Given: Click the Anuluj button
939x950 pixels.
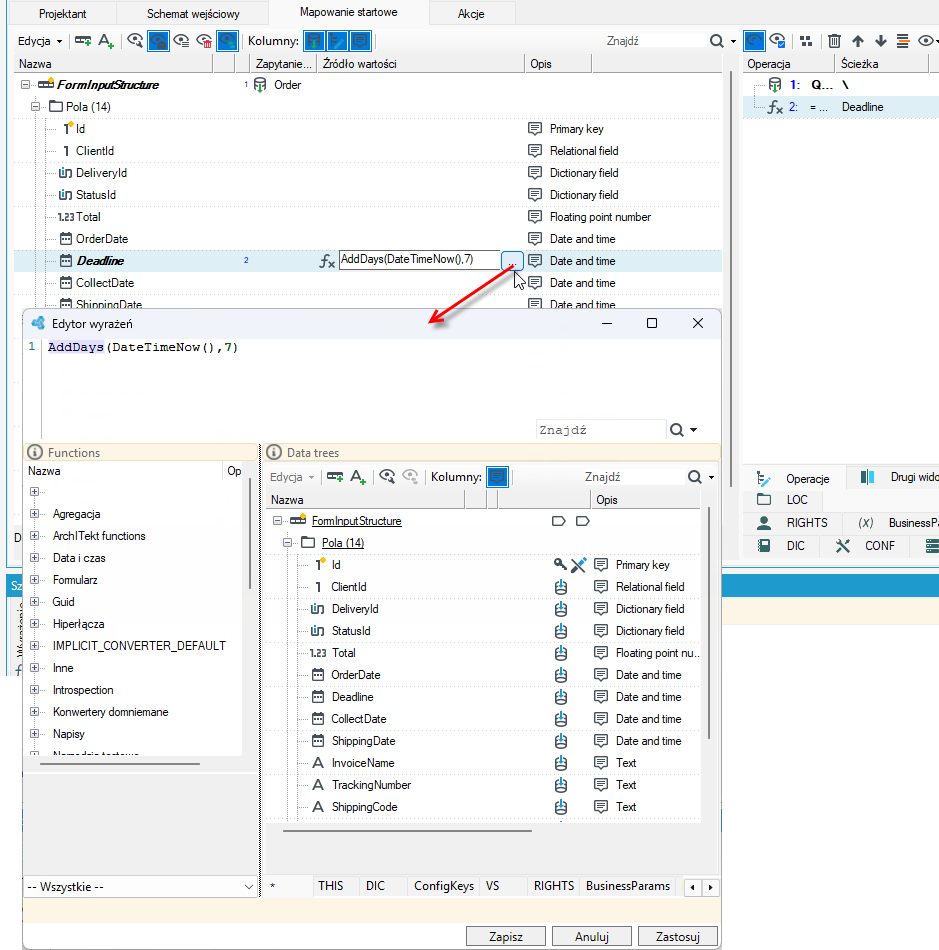Looking at the screenshot, I should coord(592,937).
